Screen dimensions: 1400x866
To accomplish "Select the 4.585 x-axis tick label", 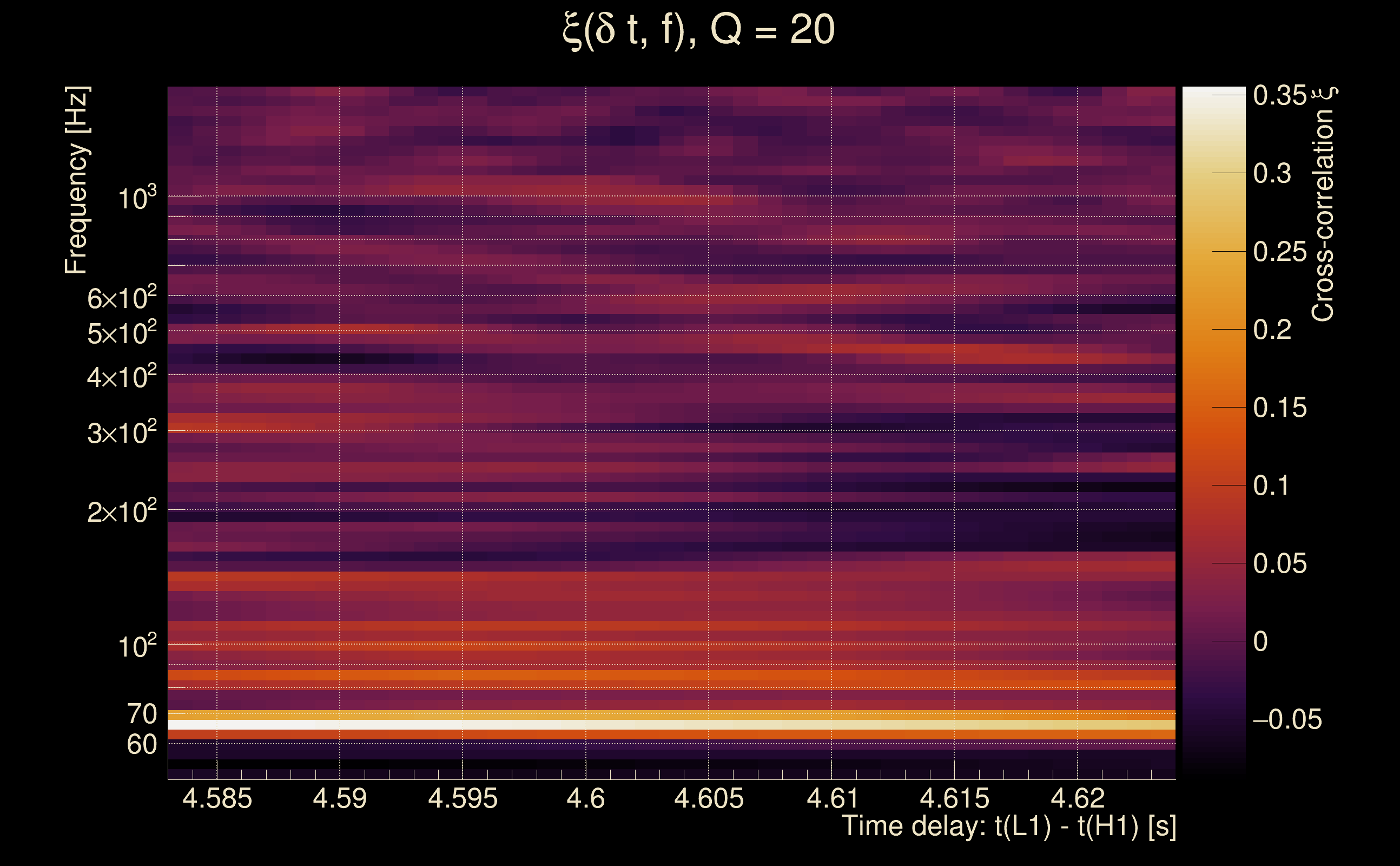I will [x=217, y=798].
